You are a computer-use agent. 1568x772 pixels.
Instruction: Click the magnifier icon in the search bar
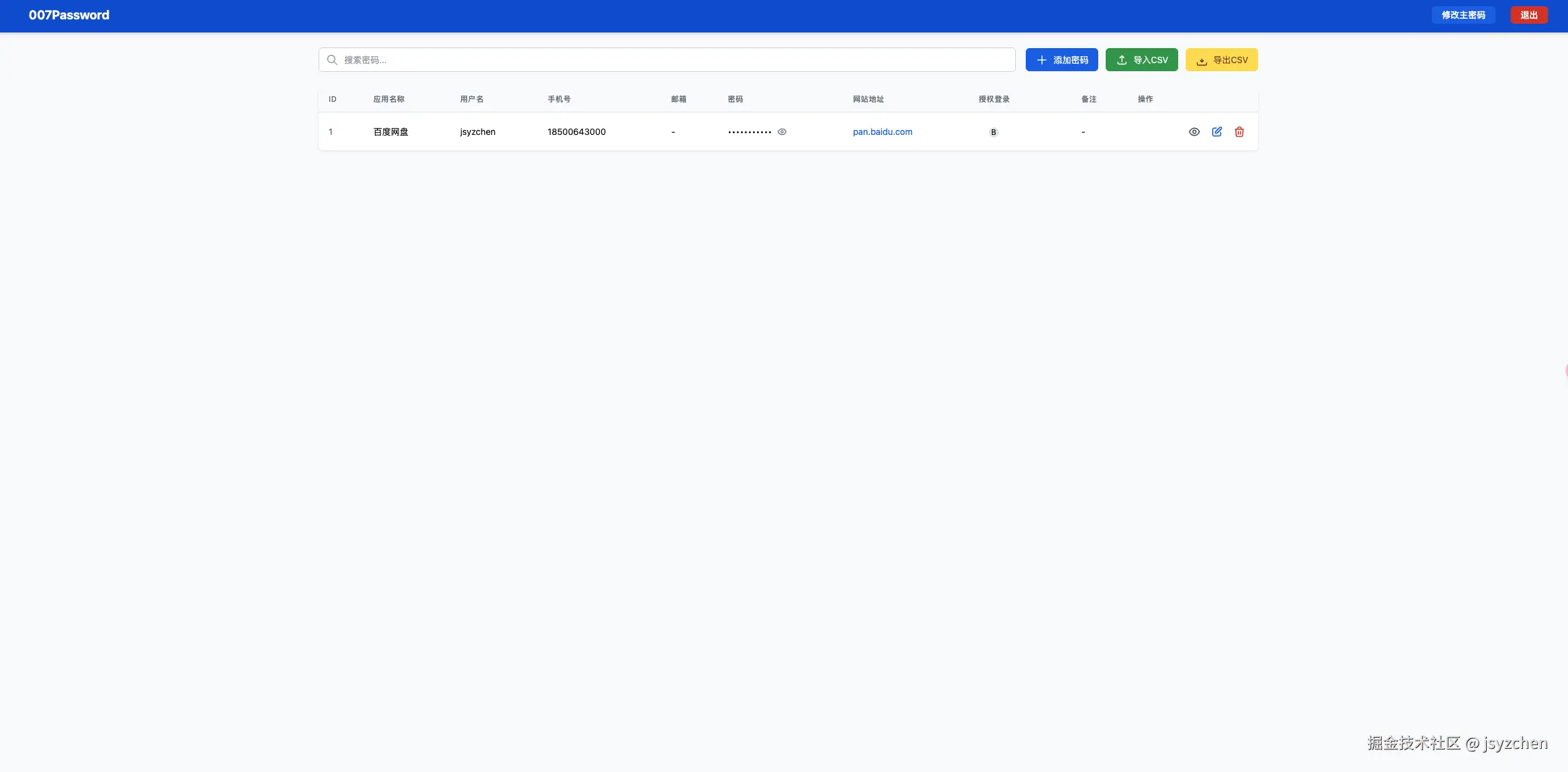pos(332,60)
